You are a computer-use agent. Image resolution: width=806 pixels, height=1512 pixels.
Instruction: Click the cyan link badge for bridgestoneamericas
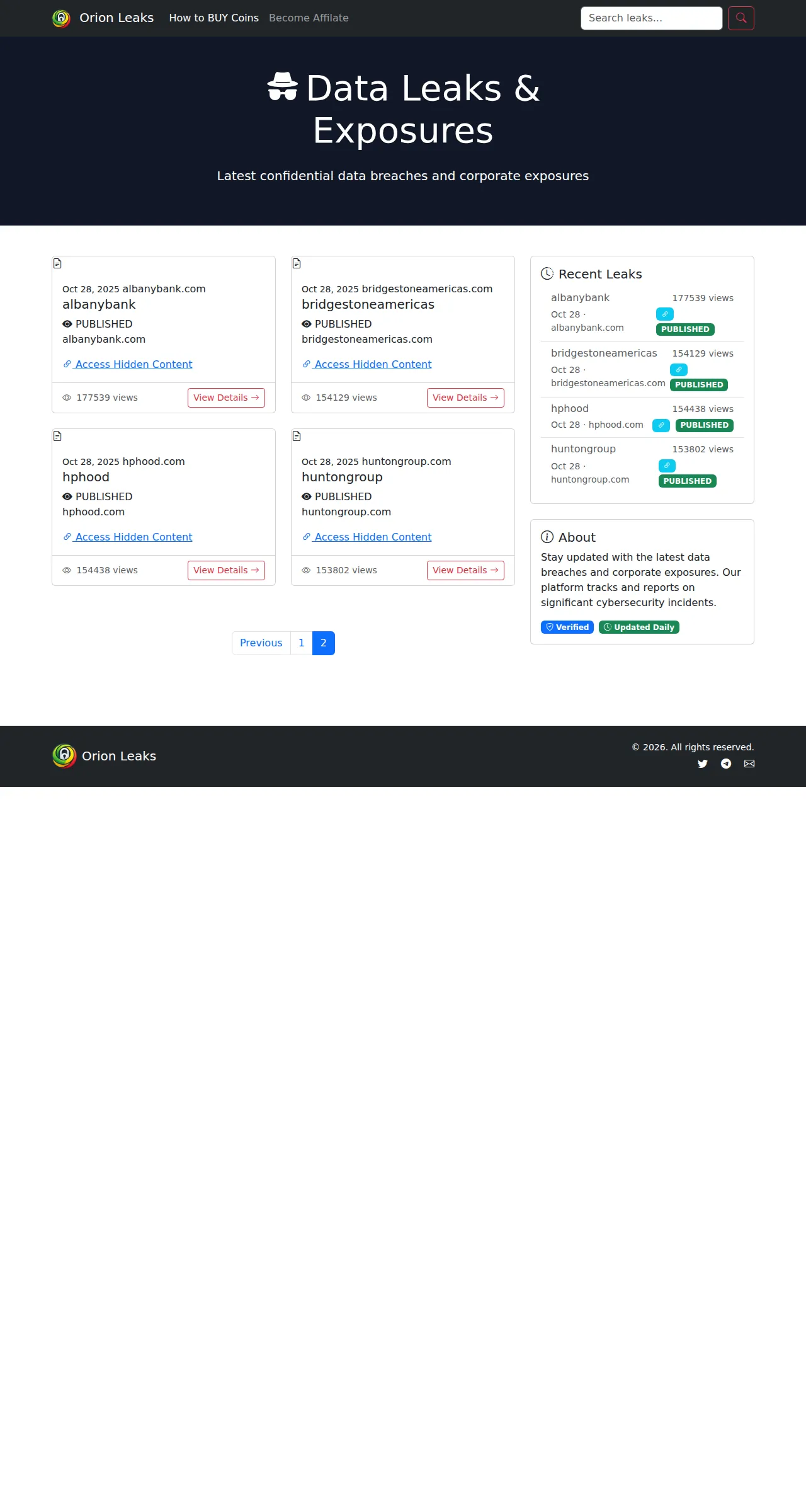click(x=679, y=370)
